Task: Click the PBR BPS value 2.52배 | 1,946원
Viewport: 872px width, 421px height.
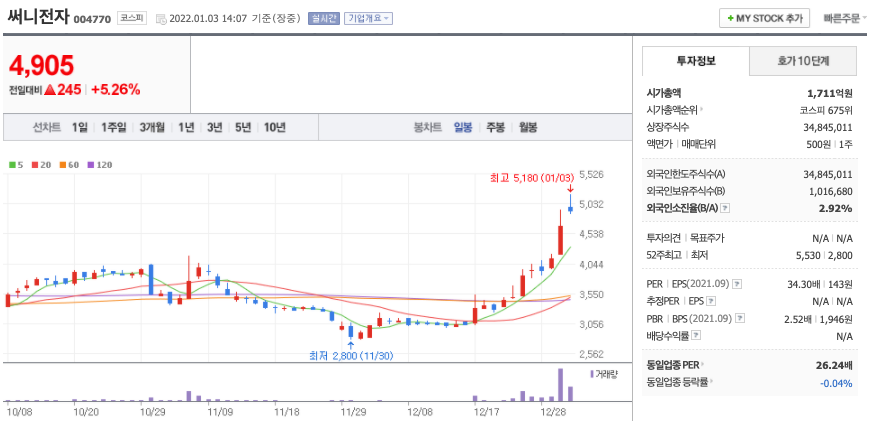Action: [818, 319]
